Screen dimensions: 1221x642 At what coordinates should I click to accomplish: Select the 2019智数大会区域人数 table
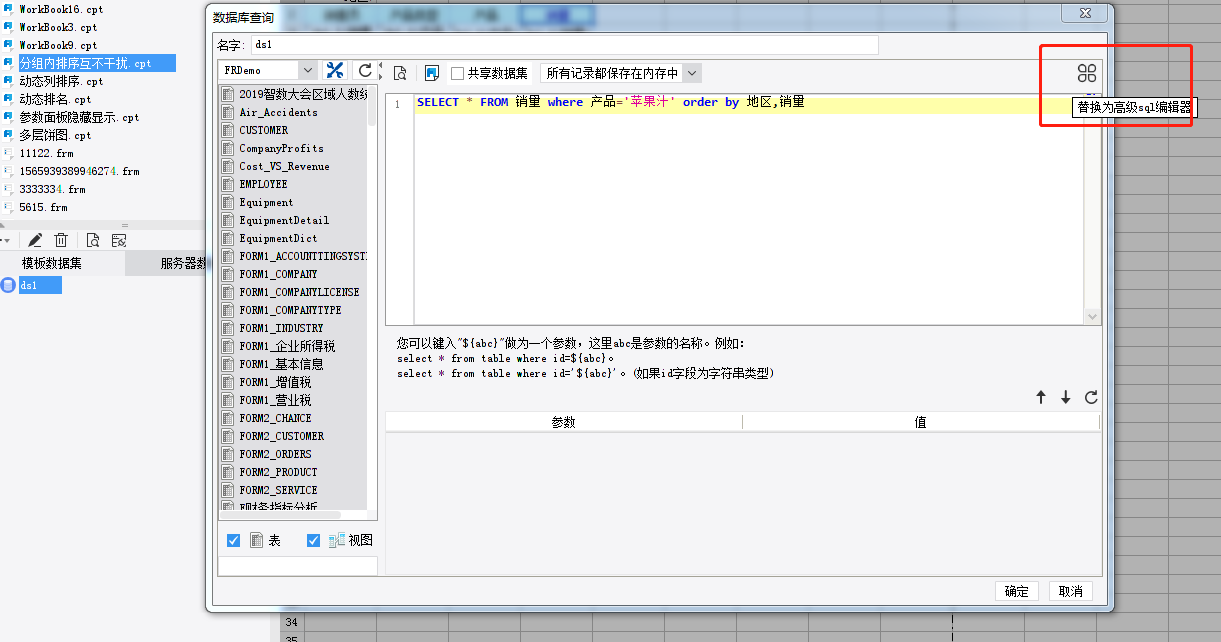(303, 94)
